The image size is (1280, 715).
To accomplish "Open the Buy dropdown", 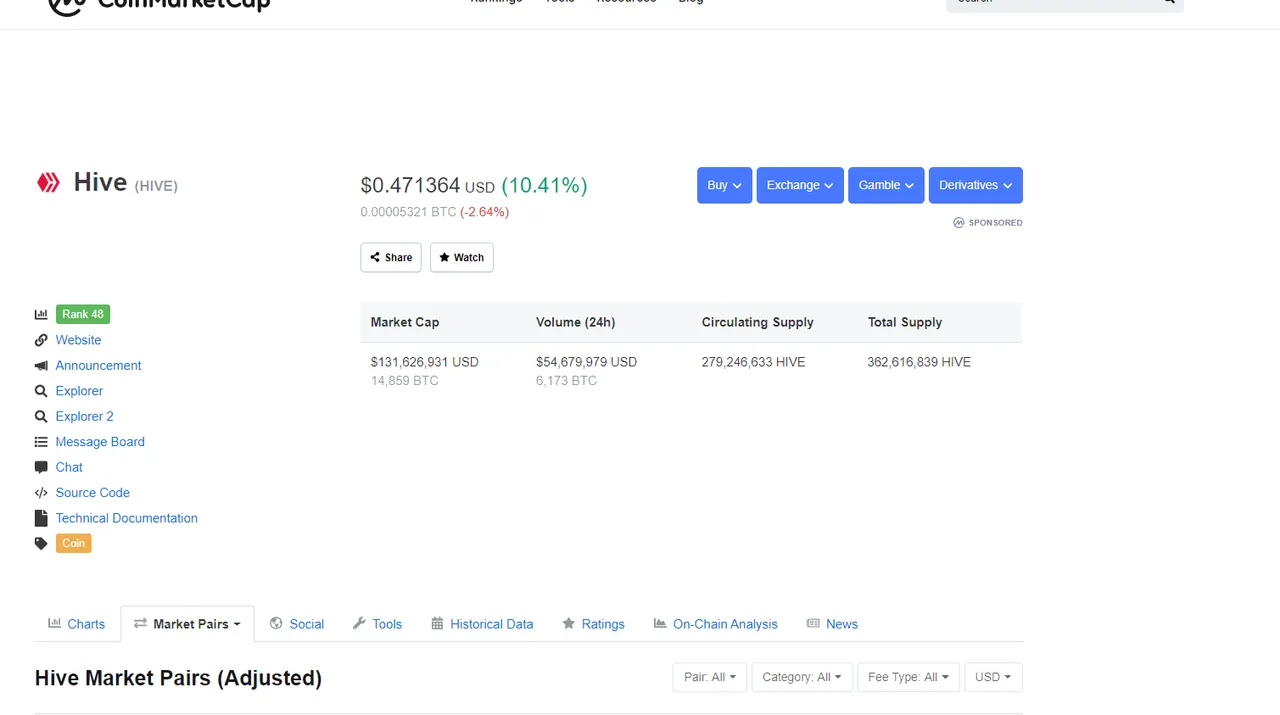I will tap(724, 185).
